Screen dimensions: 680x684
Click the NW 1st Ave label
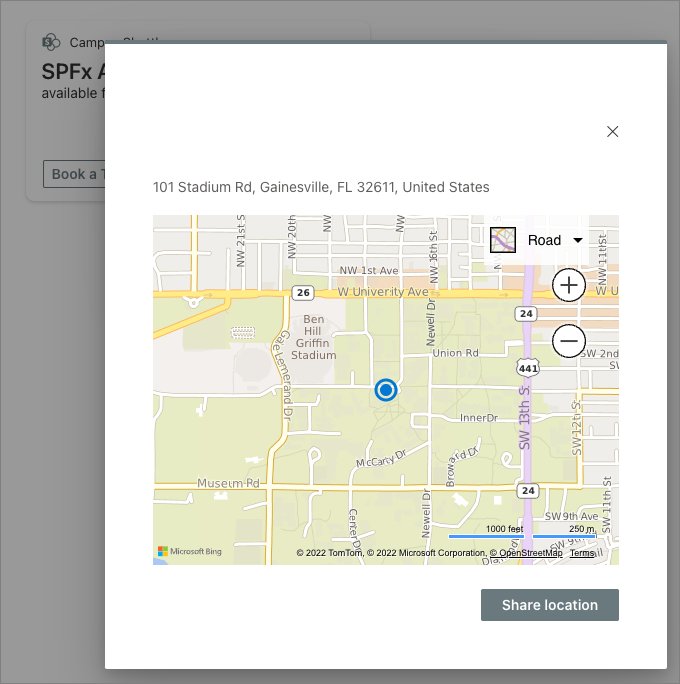(x=369, y=270)
